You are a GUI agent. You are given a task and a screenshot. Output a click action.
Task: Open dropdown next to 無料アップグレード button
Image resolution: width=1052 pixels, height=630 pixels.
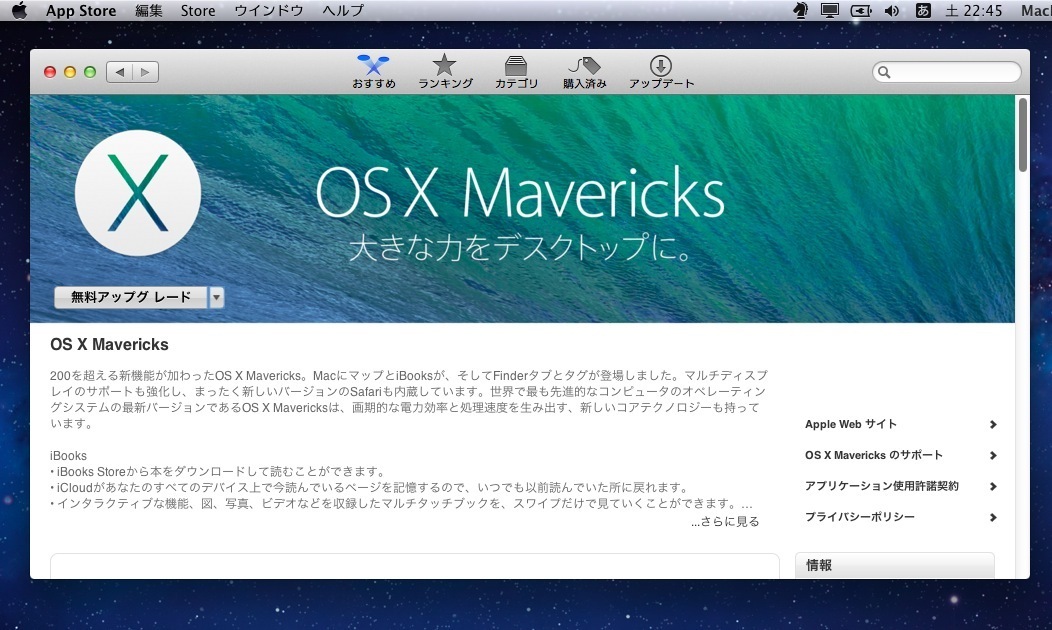[x=216, y=297]
